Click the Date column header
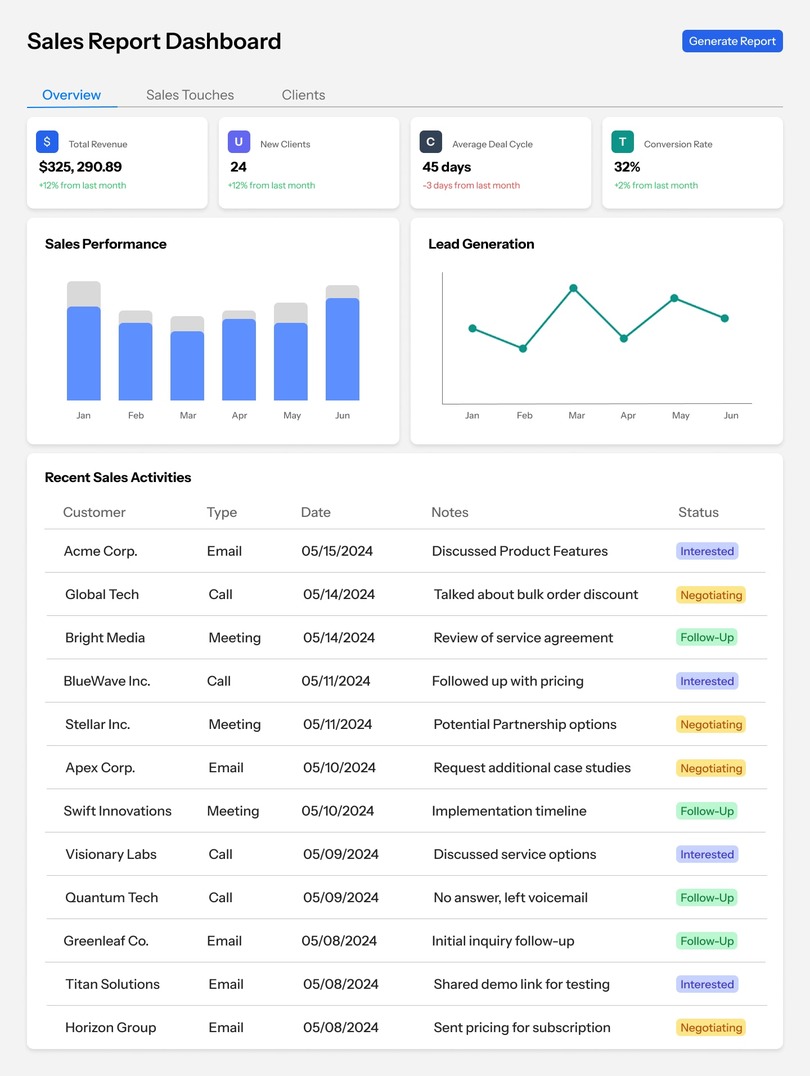The height and width of the screenshot is (1076, 810). click(x=316, y=513)
